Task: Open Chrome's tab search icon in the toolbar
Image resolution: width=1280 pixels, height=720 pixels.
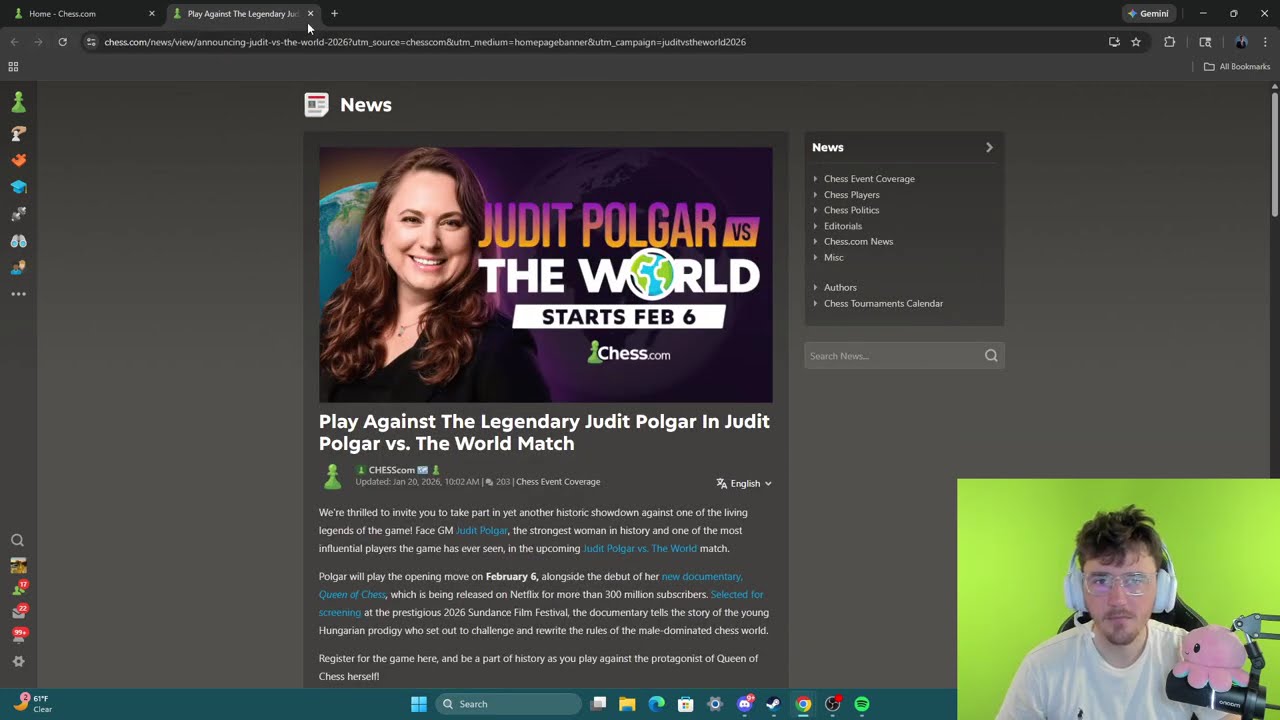Action: click(1205, 42)
